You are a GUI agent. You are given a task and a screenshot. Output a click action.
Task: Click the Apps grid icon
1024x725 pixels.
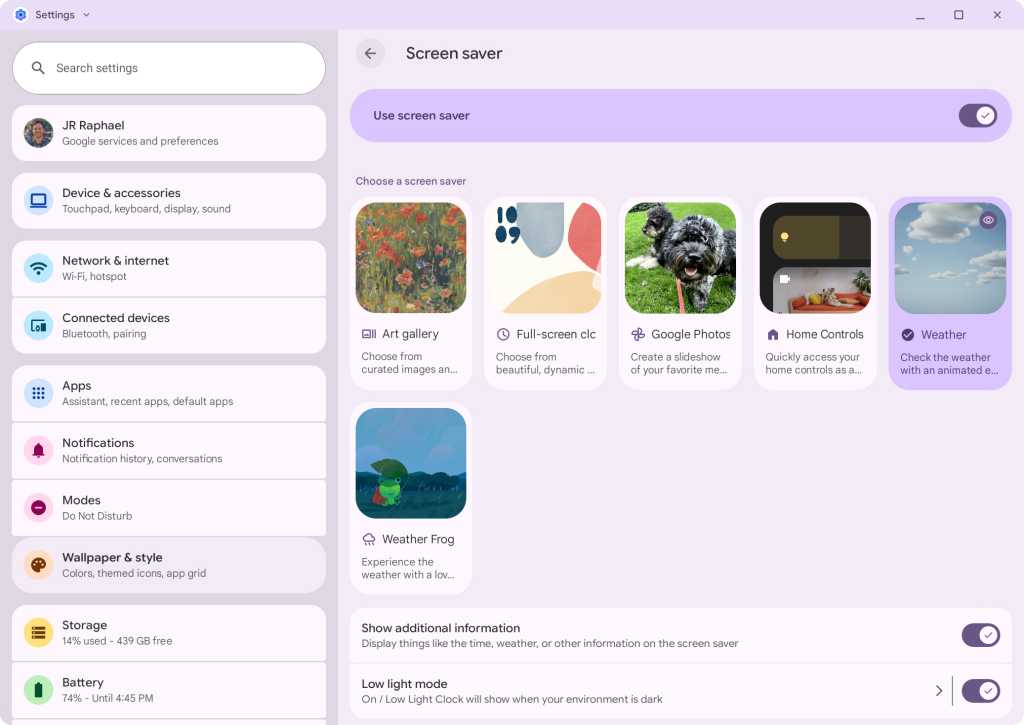tap(39, 393)
